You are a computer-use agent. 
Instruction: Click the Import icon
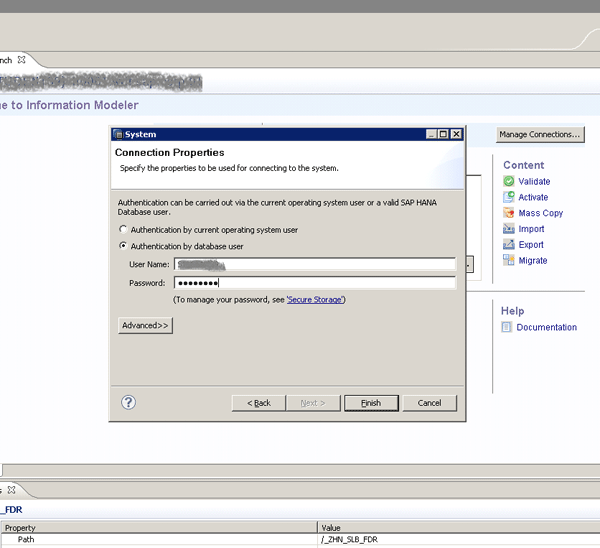[x=508, y=229]
